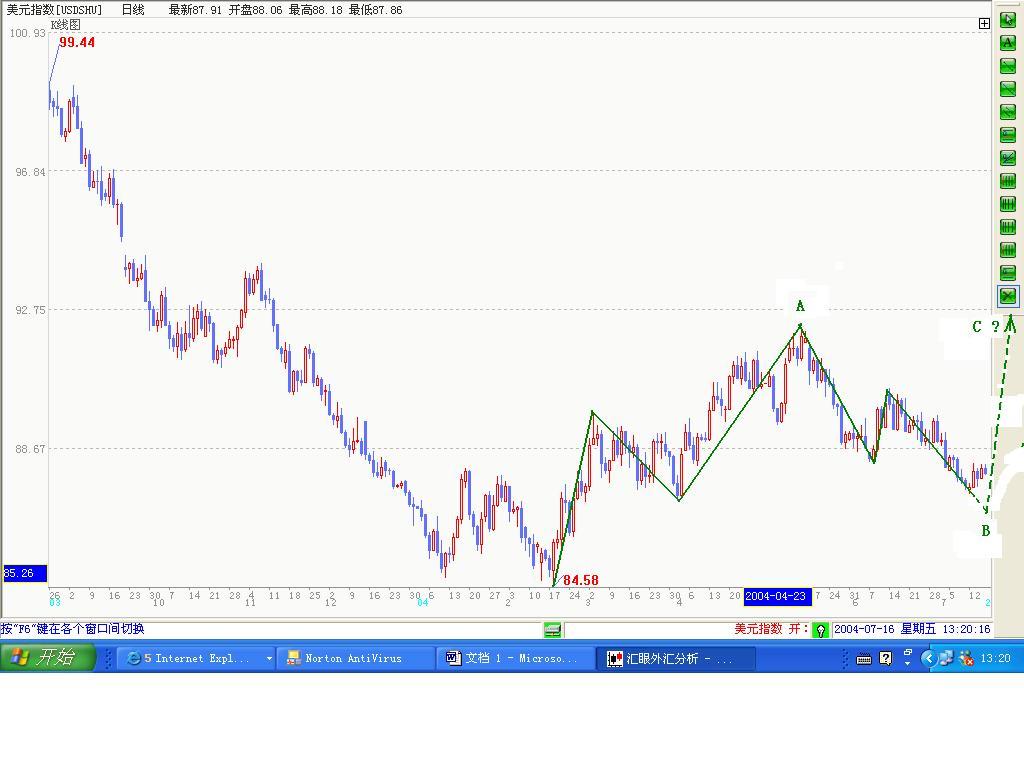Click the blue 85.26 price label
Viewport: 1024px width, 768px height.
[x=25, y=573]
